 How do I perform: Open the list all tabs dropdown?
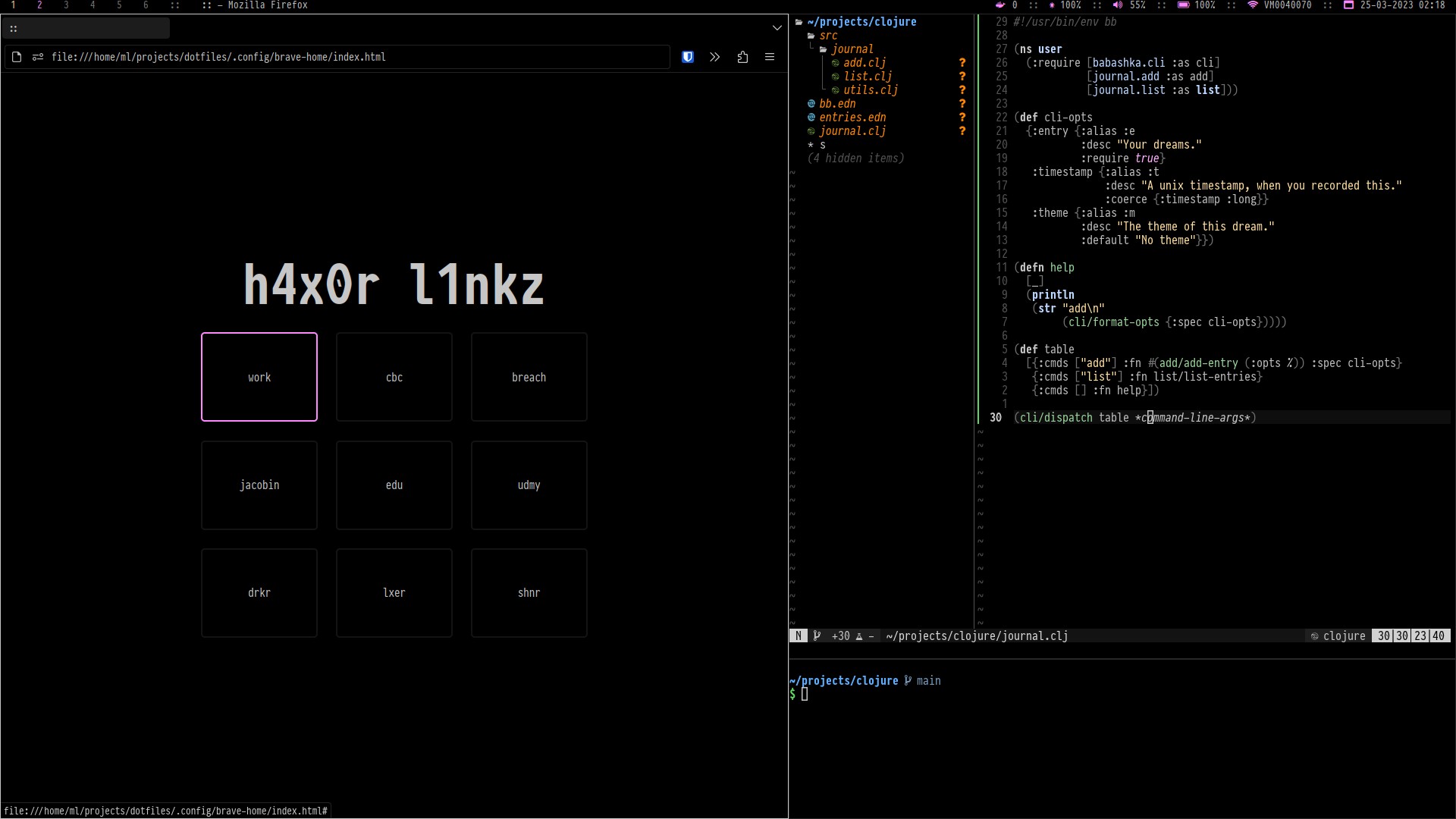pyautogui.click(x=777, y=28)
